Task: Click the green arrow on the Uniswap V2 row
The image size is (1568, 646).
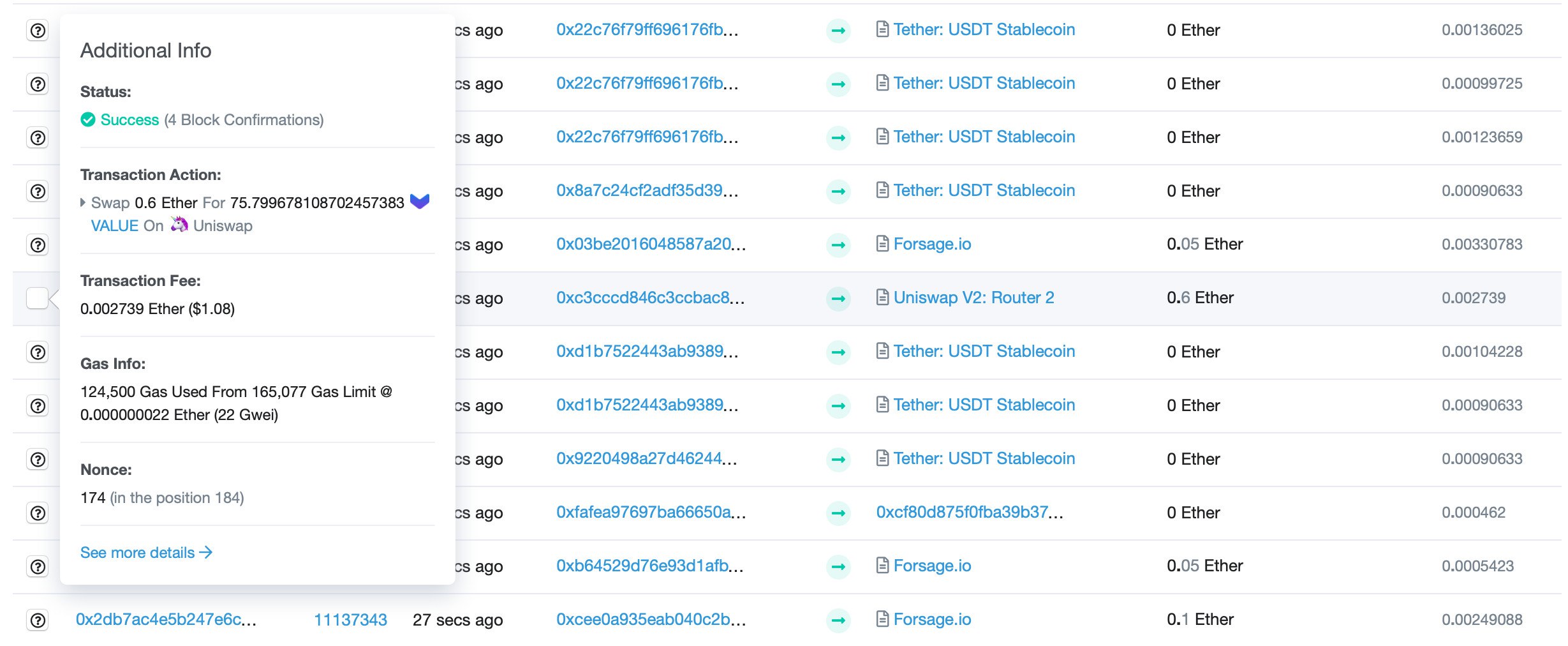Action: tap(838, 298)
